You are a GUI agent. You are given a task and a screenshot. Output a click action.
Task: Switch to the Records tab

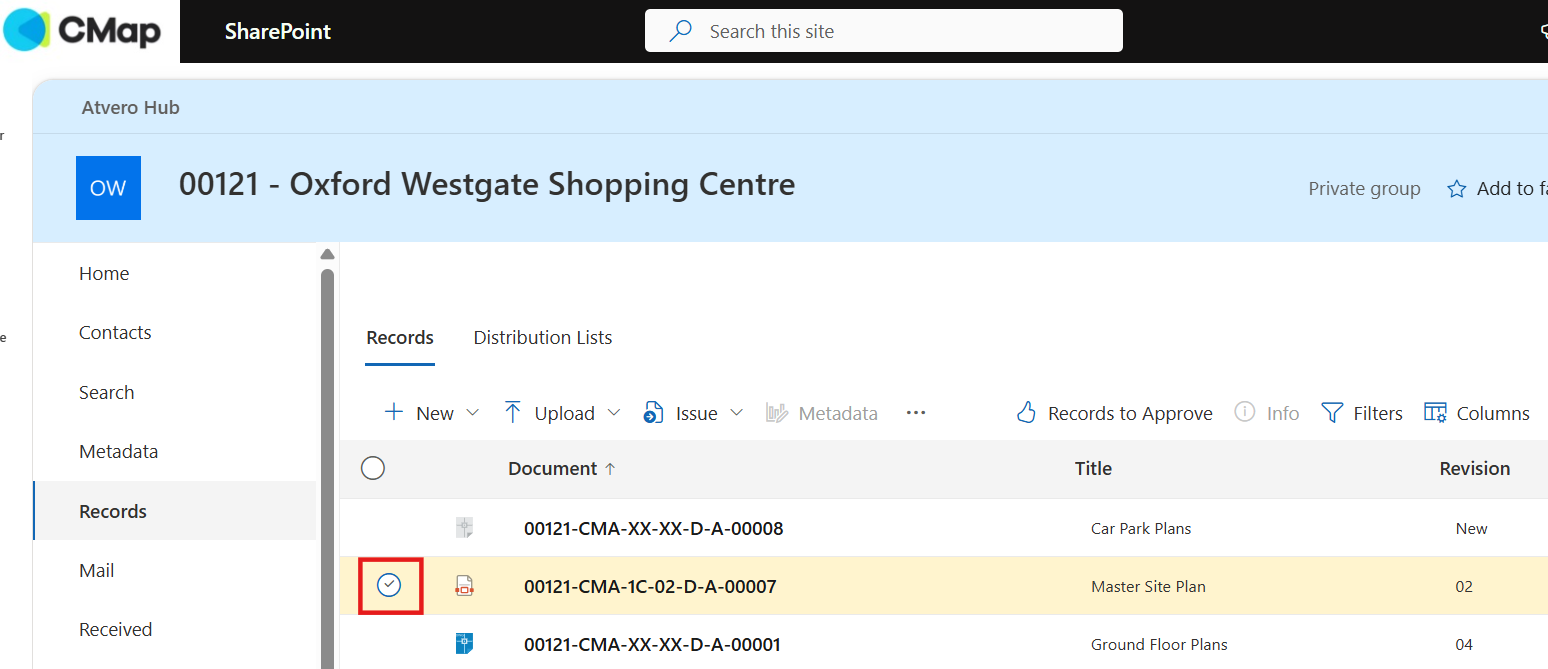[400, 338]
